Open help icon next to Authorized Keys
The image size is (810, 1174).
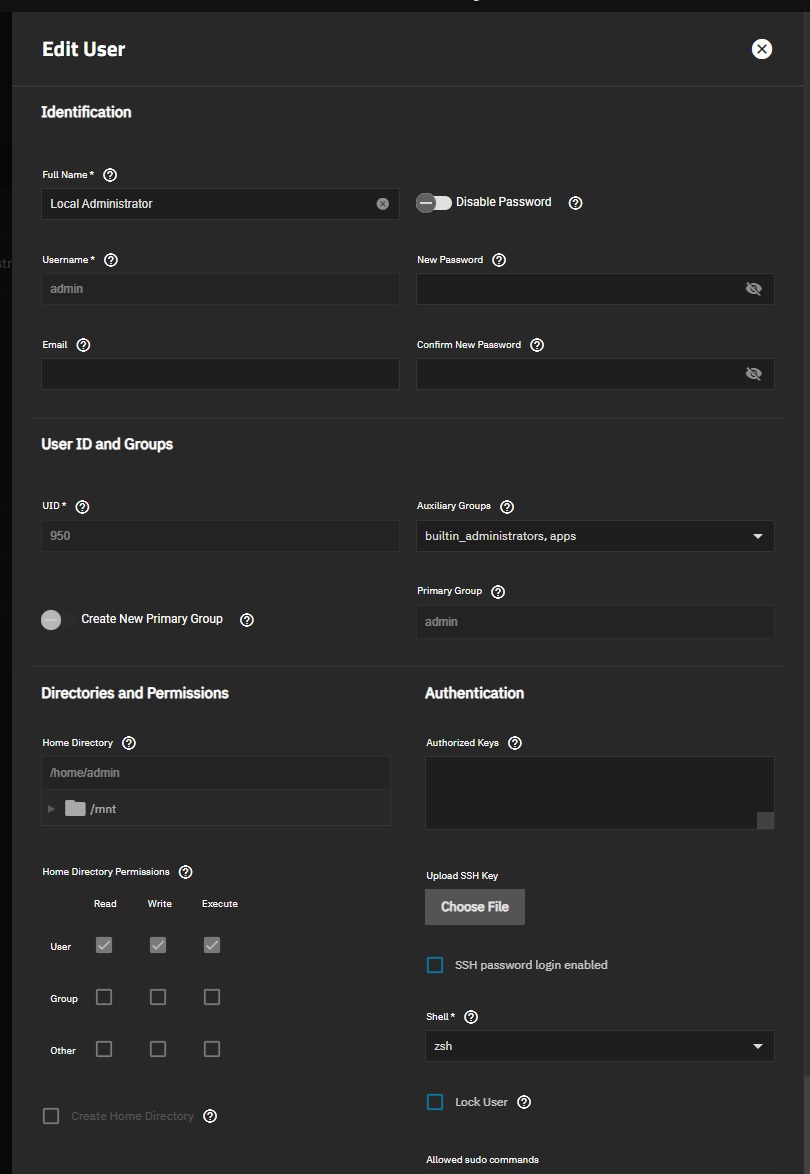[515, 743]
